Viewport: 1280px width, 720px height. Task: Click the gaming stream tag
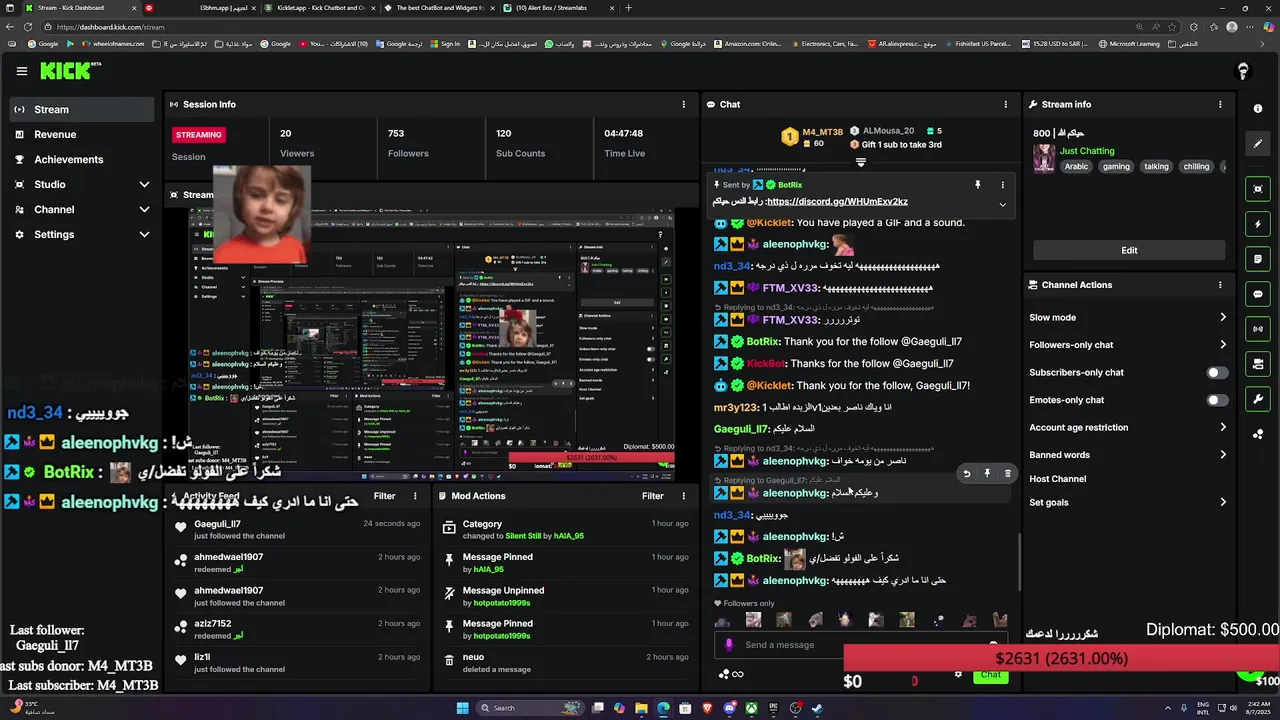(x=1116, y=167)
